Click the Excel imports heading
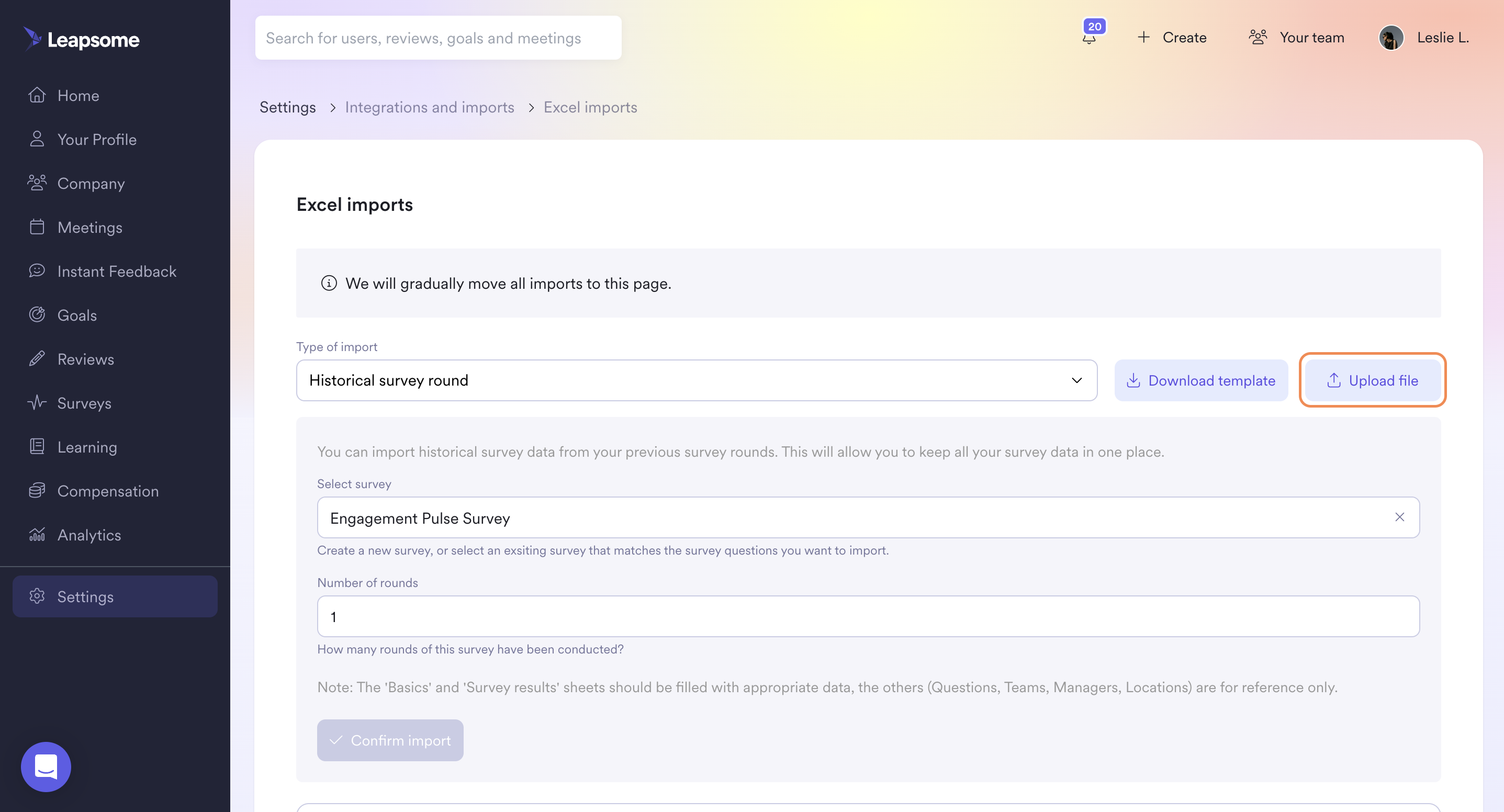The image size is (1504, 812). tap(354, 205)
